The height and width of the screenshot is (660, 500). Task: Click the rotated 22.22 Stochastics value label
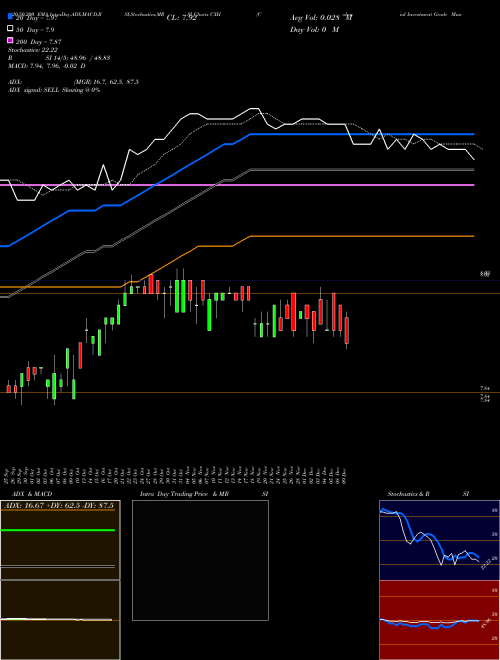click(x=486, y=564)
